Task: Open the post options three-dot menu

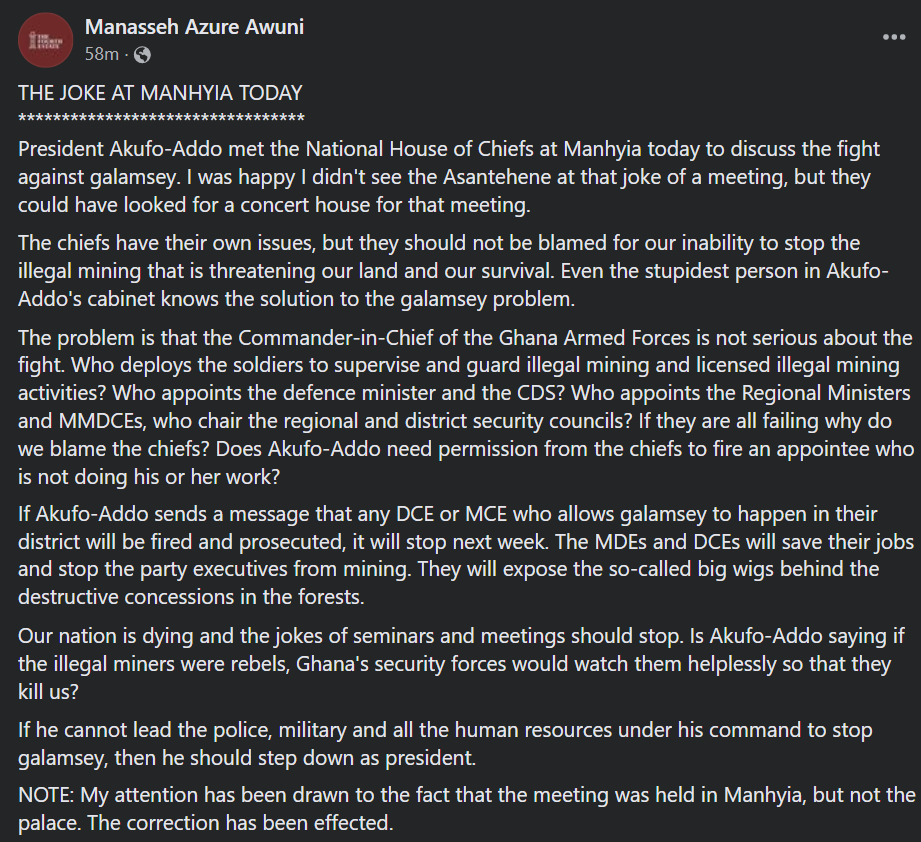Action: click(893, 37)
